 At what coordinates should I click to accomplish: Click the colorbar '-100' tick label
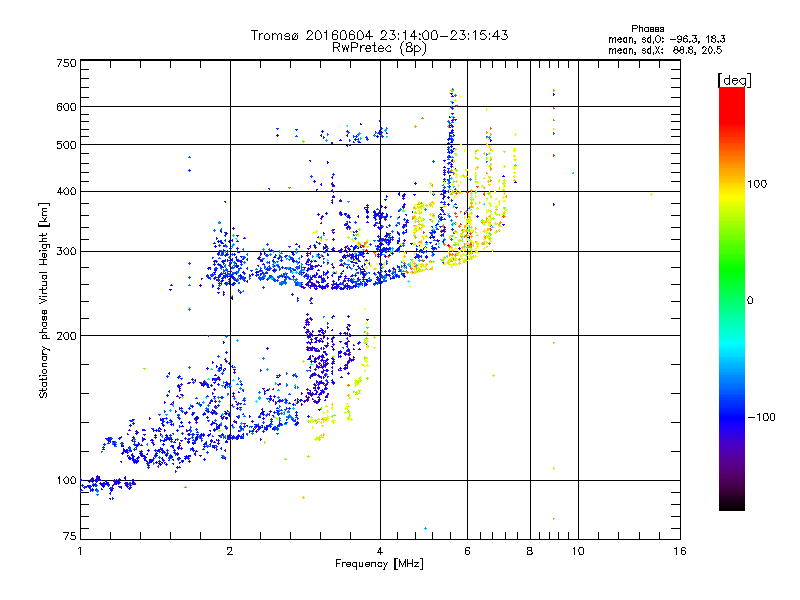(x=761, y=417)
